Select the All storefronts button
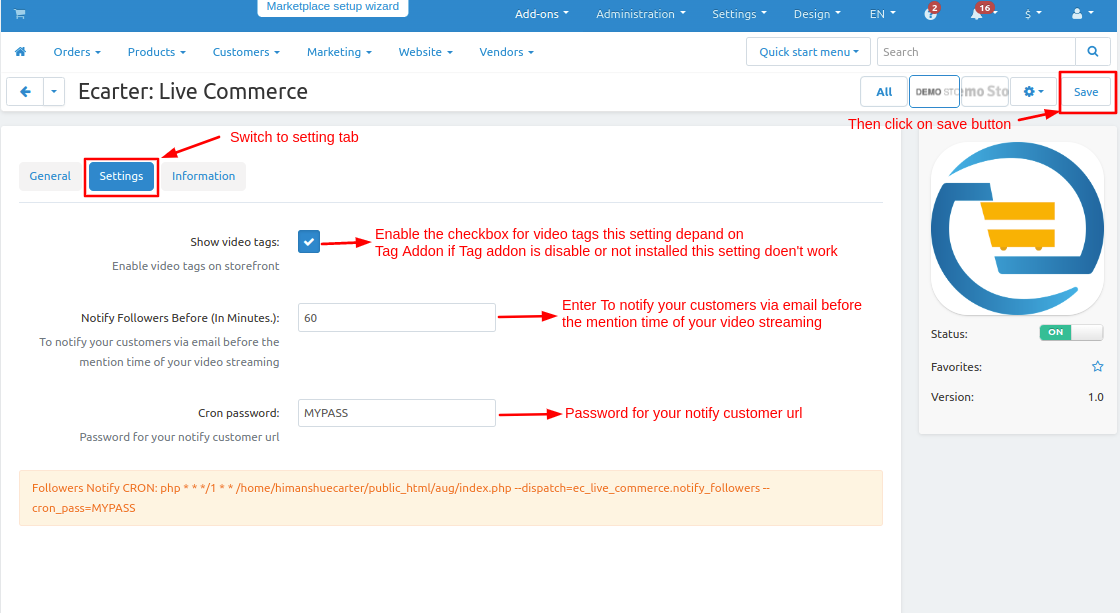 [x=884, y=91]
